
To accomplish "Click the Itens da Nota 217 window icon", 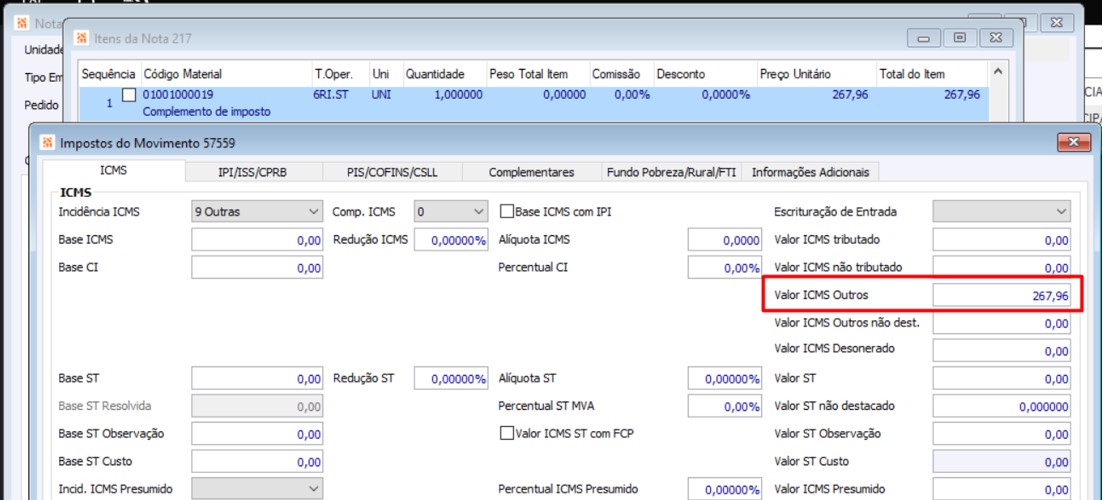I will [x=82, y=38].
